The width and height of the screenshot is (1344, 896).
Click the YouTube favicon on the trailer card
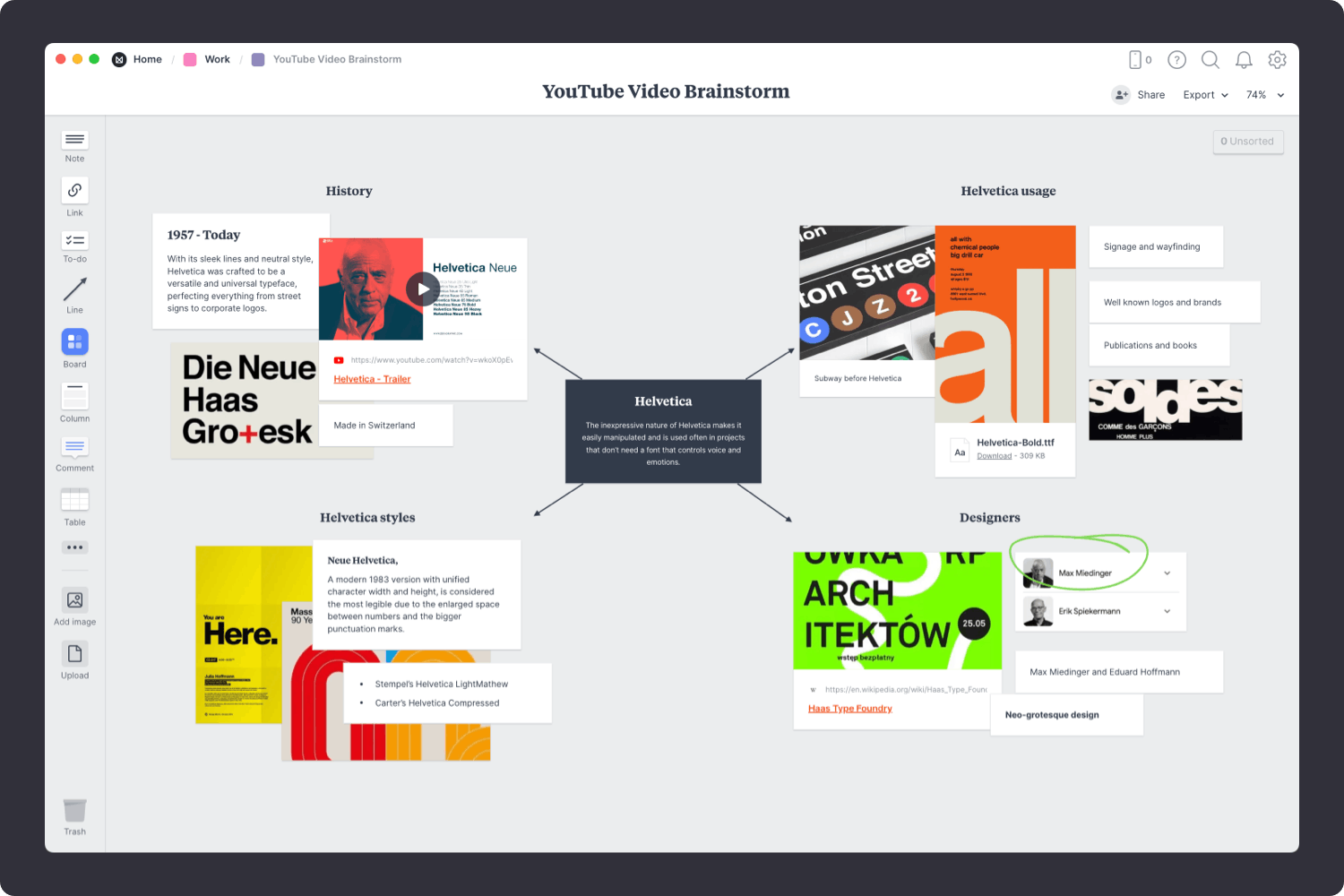(339, 360)
